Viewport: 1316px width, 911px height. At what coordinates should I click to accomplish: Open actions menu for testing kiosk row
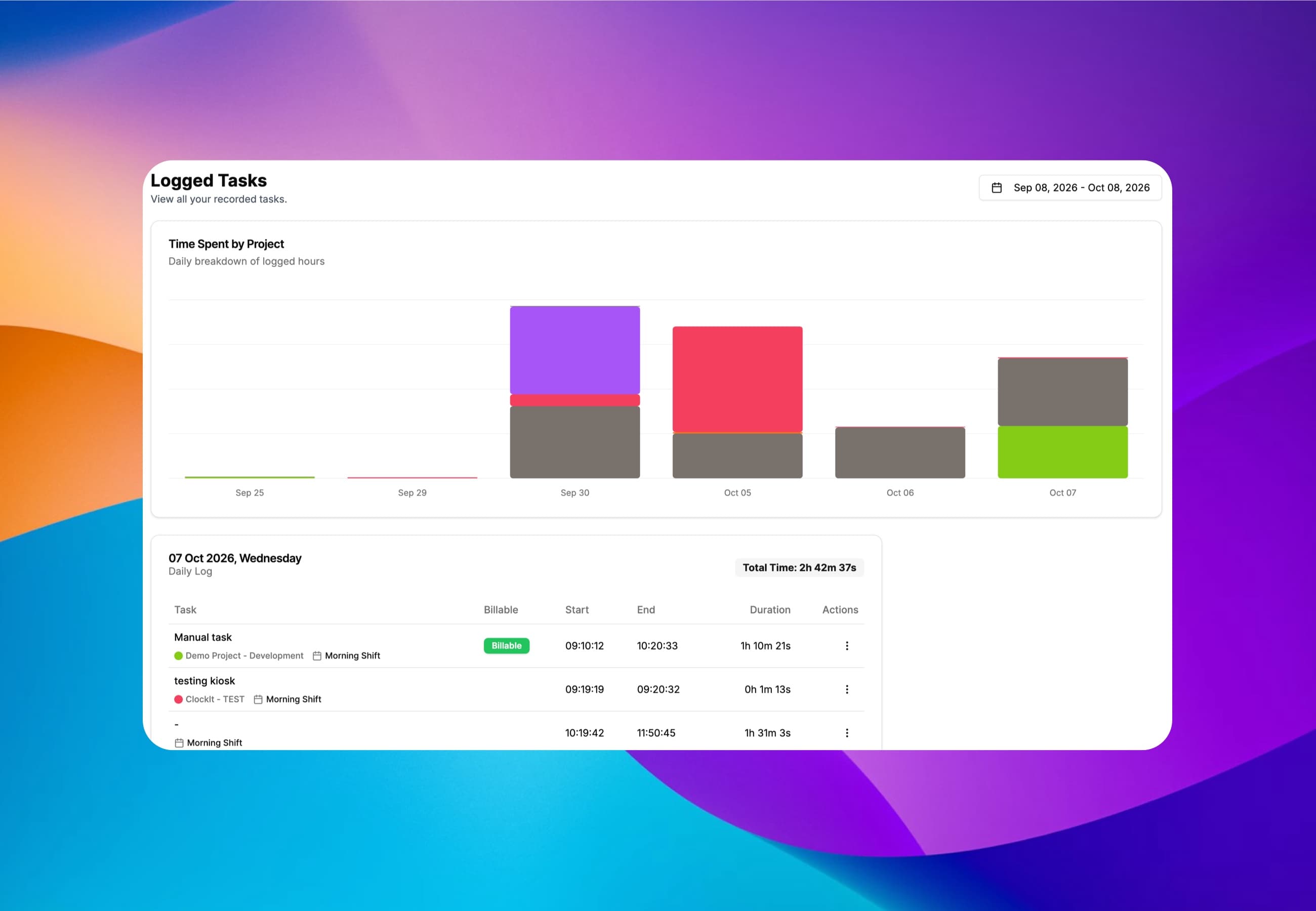coord(847,689)
